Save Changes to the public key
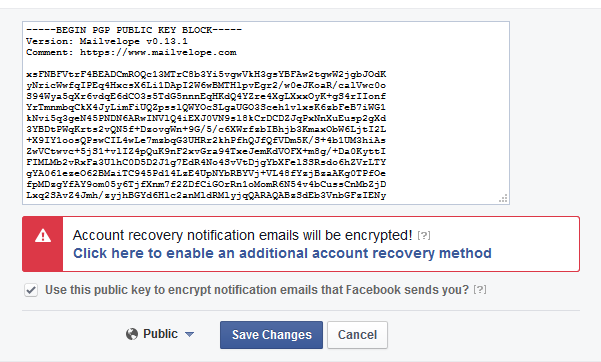Viewport: 601px width, 362px height. (x=271, y=335)
